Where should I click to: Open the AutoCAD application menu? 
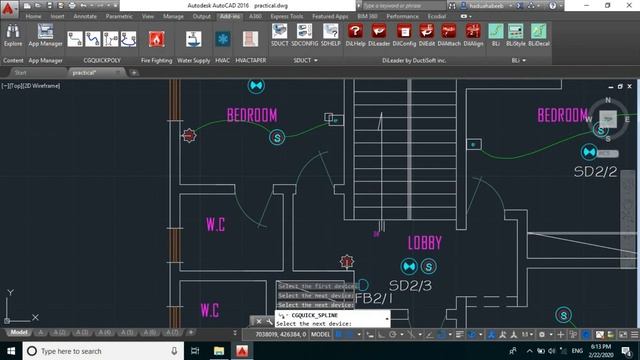8,9
